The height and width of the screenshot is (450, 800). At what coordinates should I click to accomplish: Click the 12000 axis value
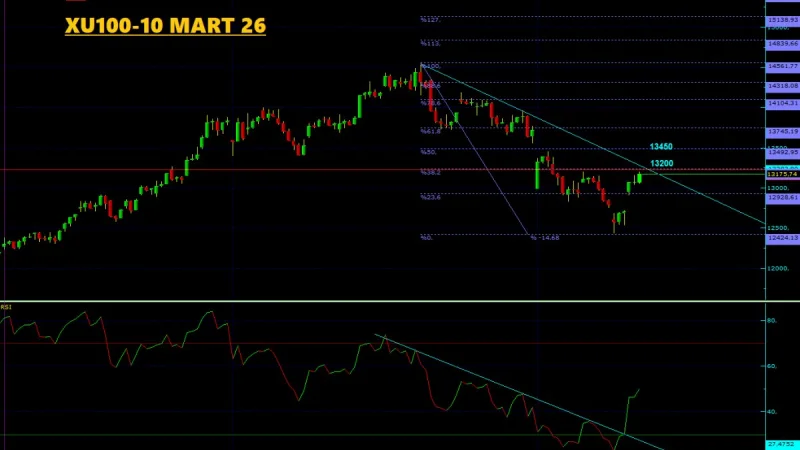tap(778, 268)
